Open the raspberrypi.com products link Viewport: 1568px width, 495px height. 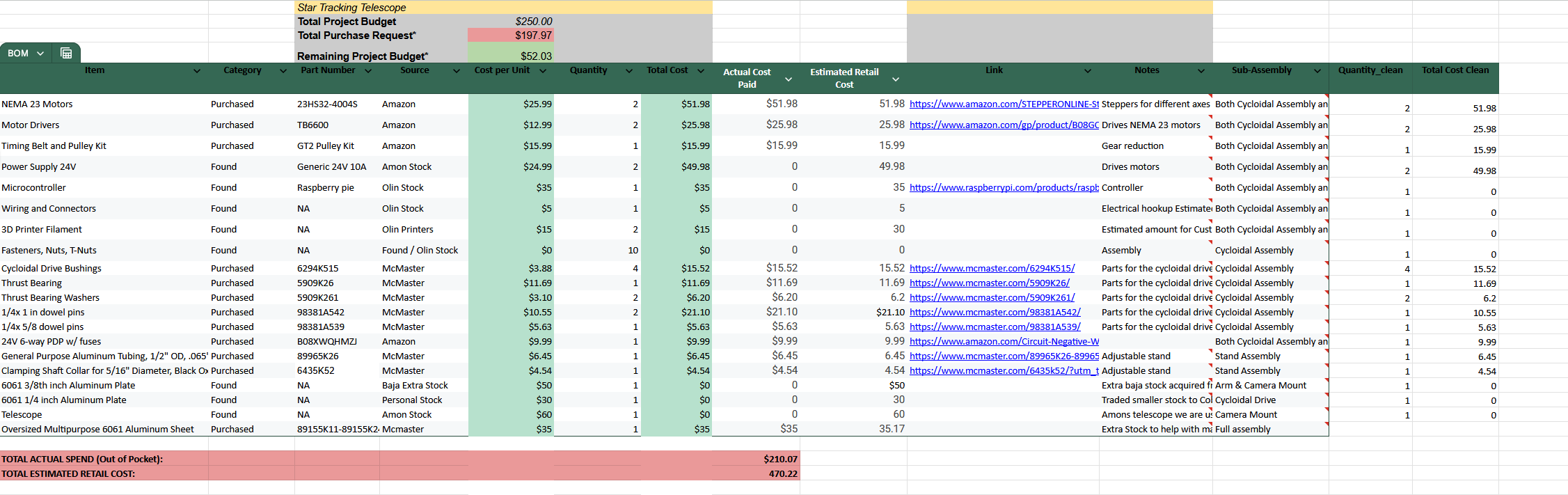(1004, 188)
